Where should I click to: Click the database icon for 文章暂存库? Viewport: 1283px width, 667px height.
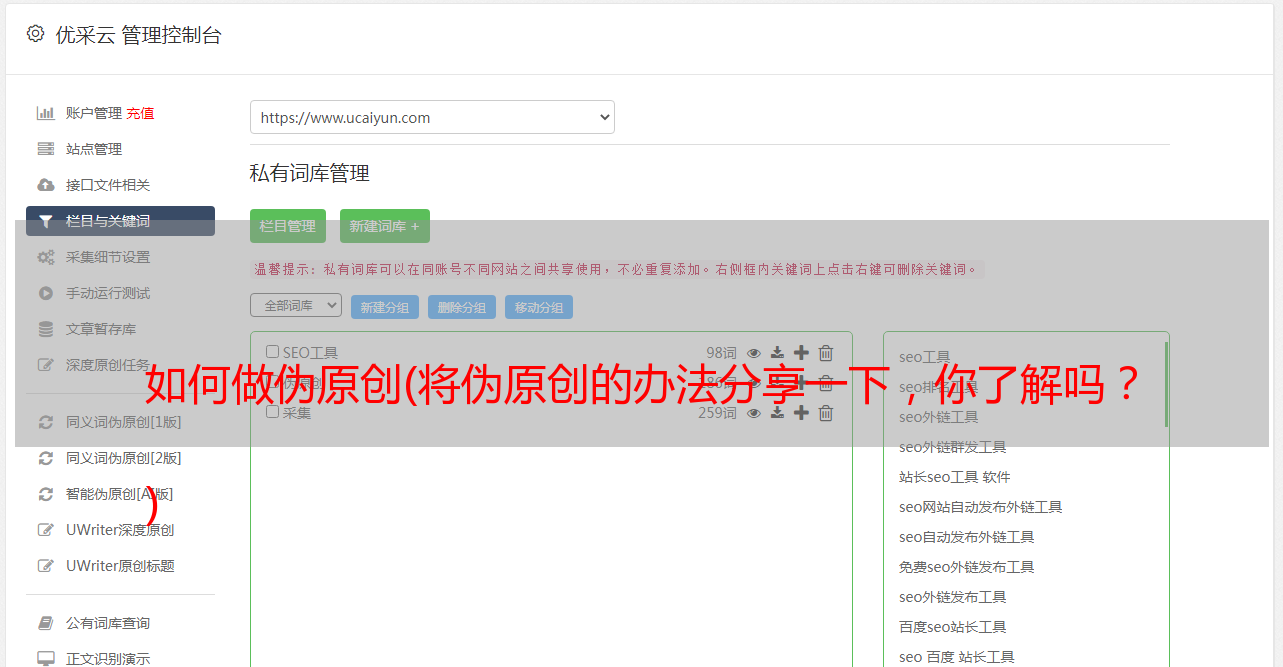coord(45,329)
